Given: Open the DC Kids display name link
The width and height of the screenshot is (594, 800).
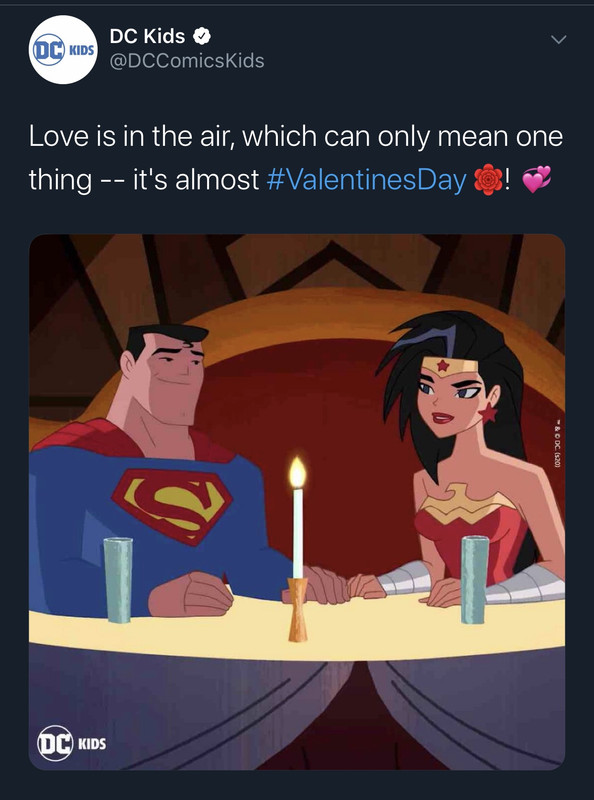Looking at the screenshot, I should pos(147,36).
